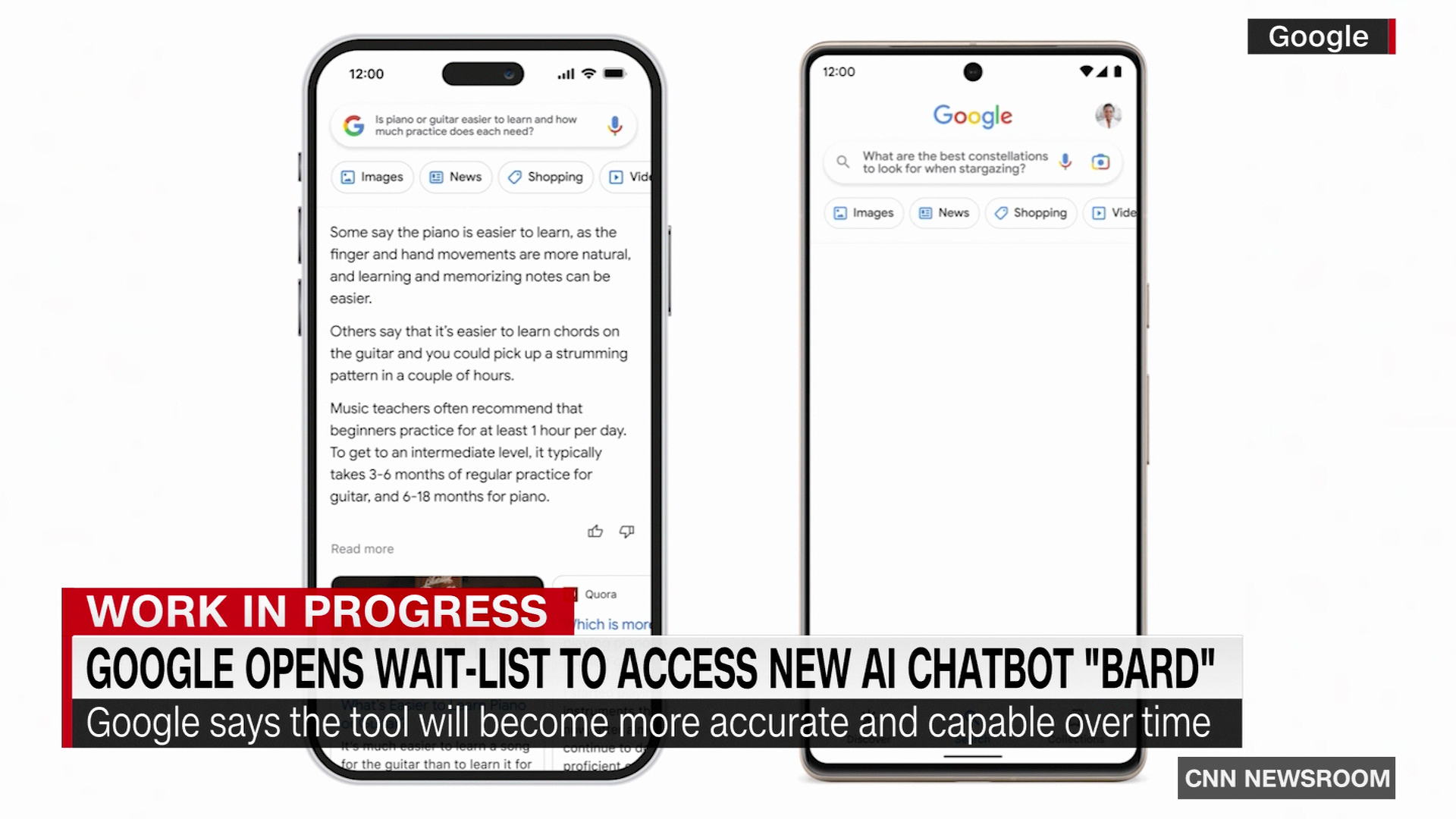Tap the Google camera search icon
Viewport: 1456px width, 819px height.
pyautogui.click(x=1102, y=162)
